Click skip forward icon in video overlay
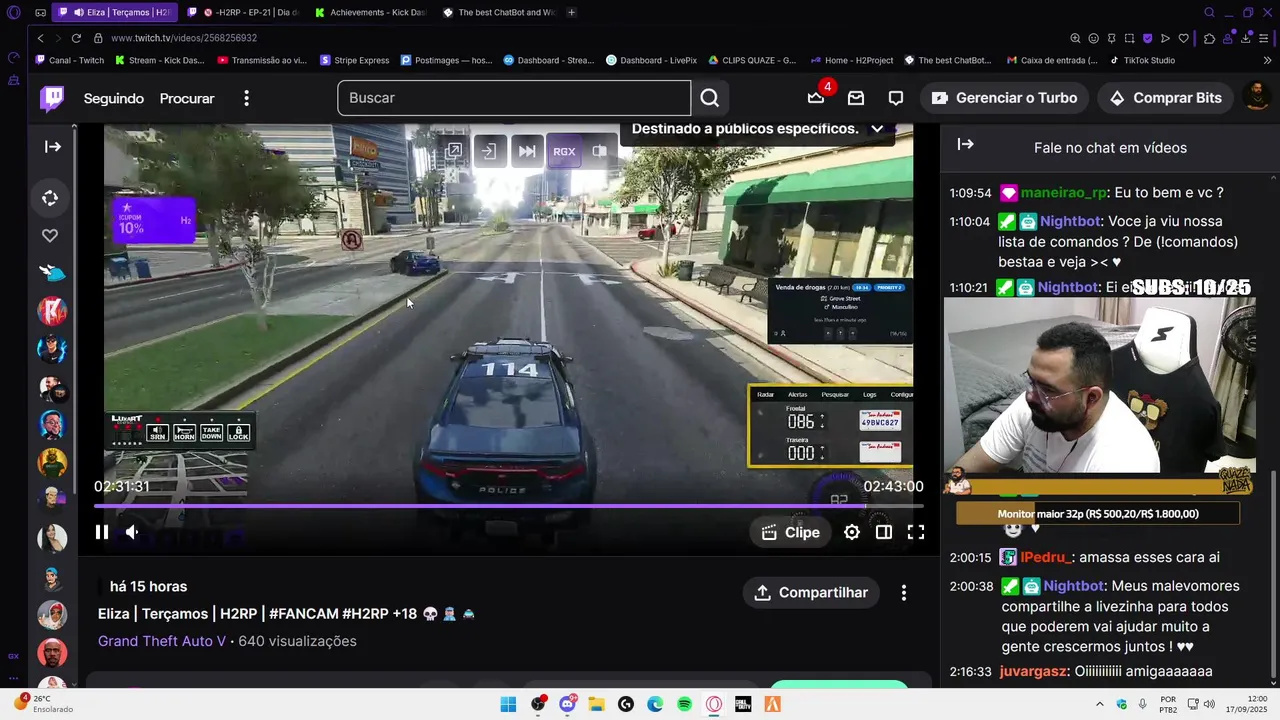The image size is (1280, 720). (x=527, y=152)
